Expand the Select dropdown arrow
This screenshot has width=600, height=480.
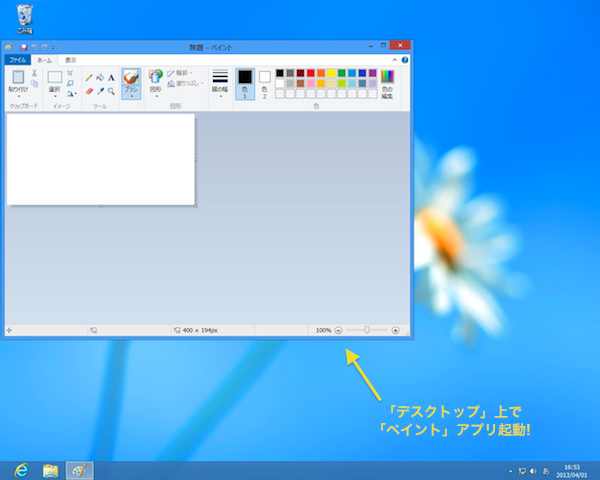55,96
